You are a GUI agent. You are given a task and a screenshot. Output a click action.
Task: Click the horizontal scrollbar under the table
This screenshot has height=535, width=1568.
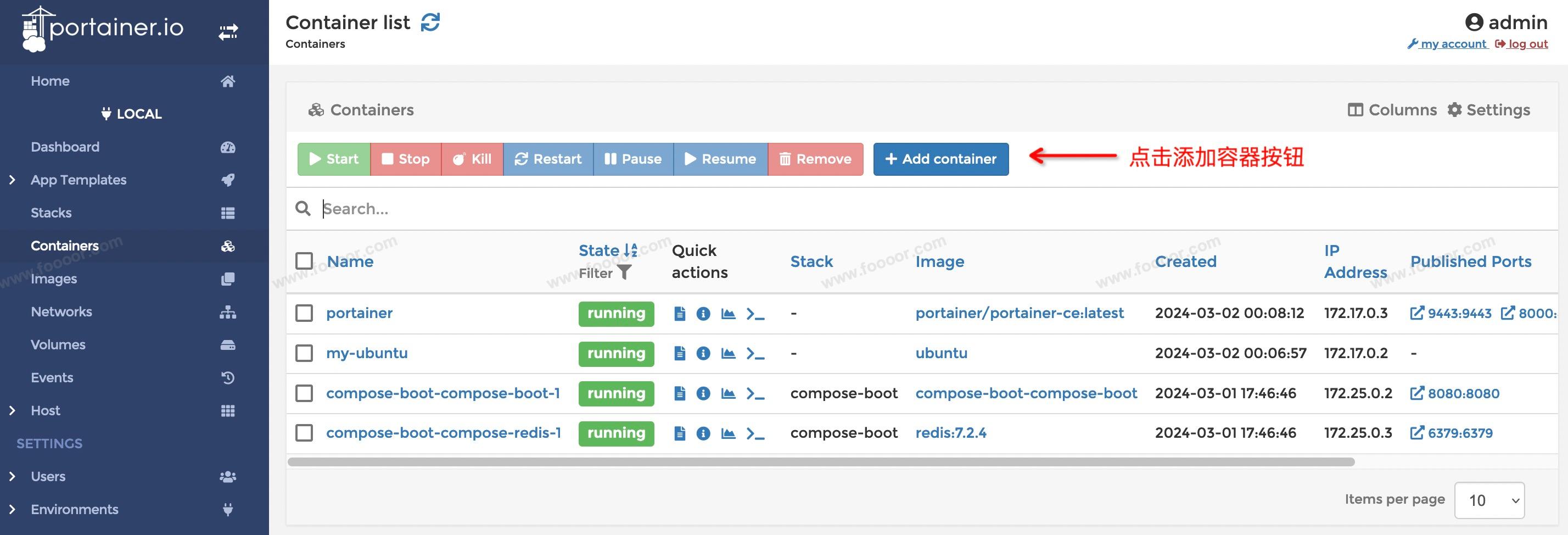point(821,462)
